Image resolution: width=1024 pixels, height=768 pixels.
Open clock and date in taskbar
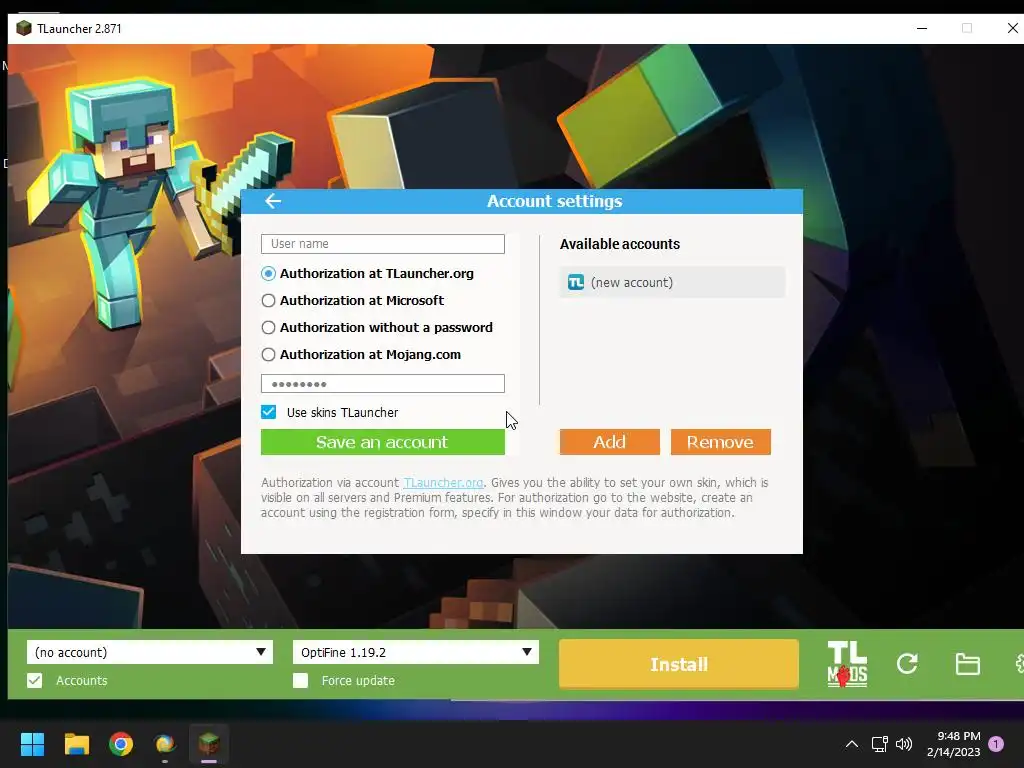tap(953, 744)
